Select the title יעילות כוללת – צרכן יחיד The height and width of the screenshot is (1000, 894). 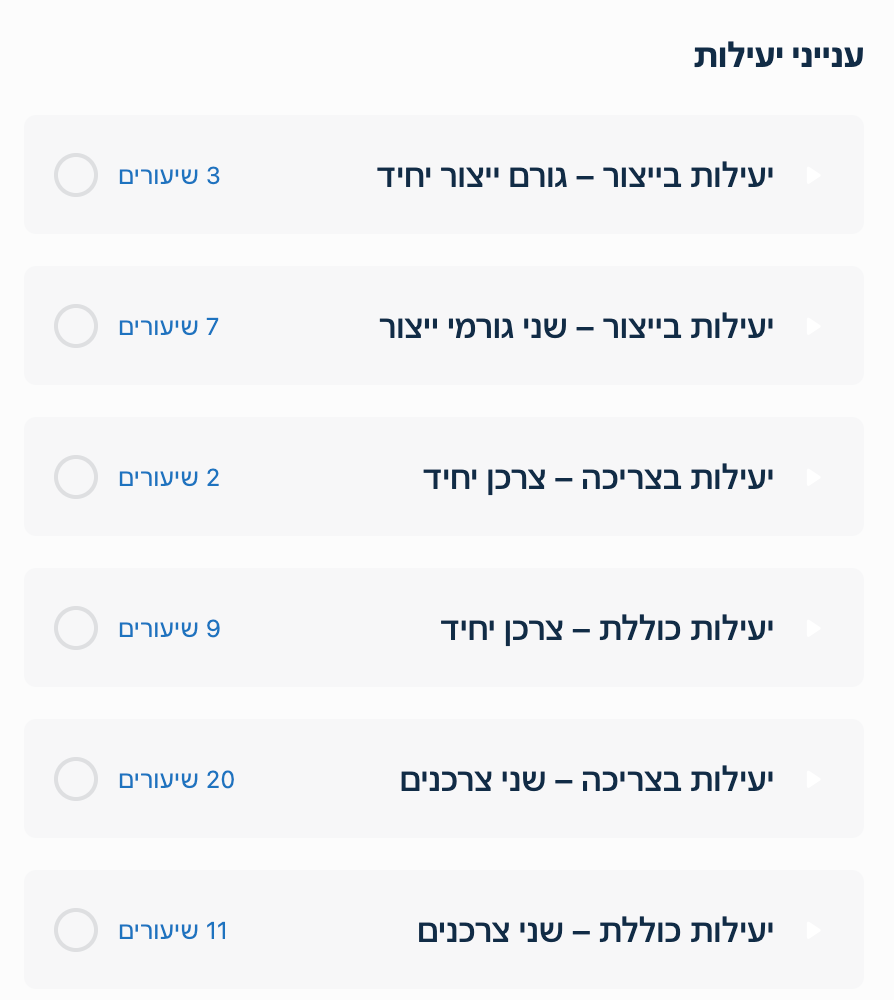click(608, 629)
